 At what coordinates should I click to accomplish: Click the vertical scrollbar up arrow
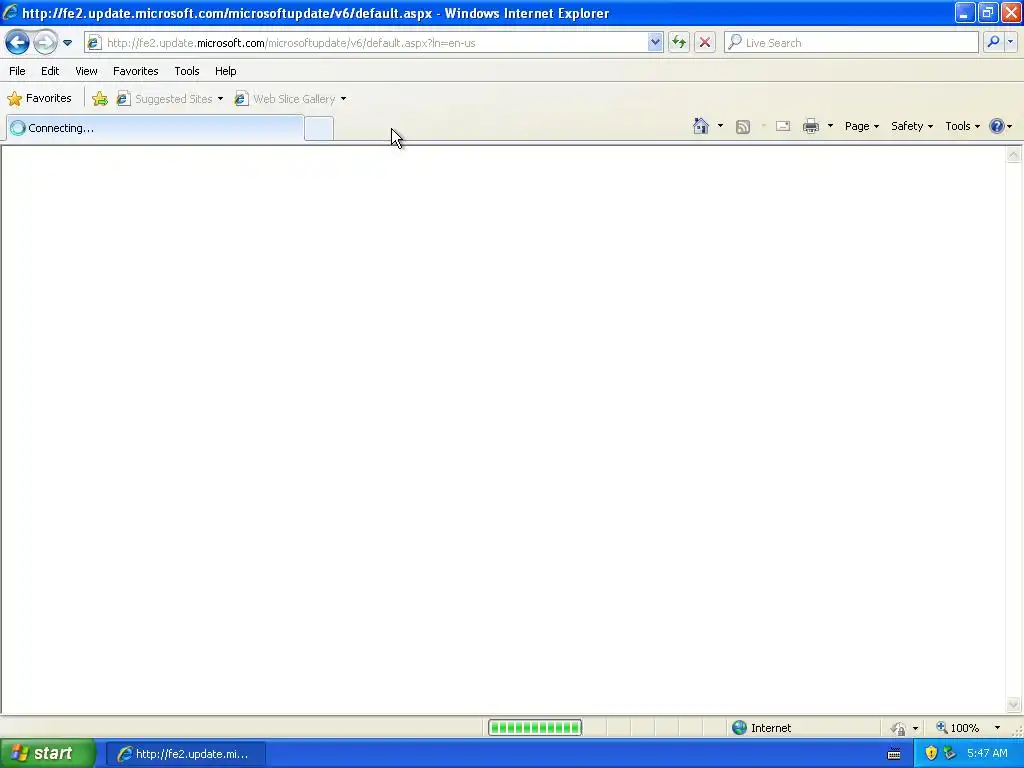(1014, 155)
